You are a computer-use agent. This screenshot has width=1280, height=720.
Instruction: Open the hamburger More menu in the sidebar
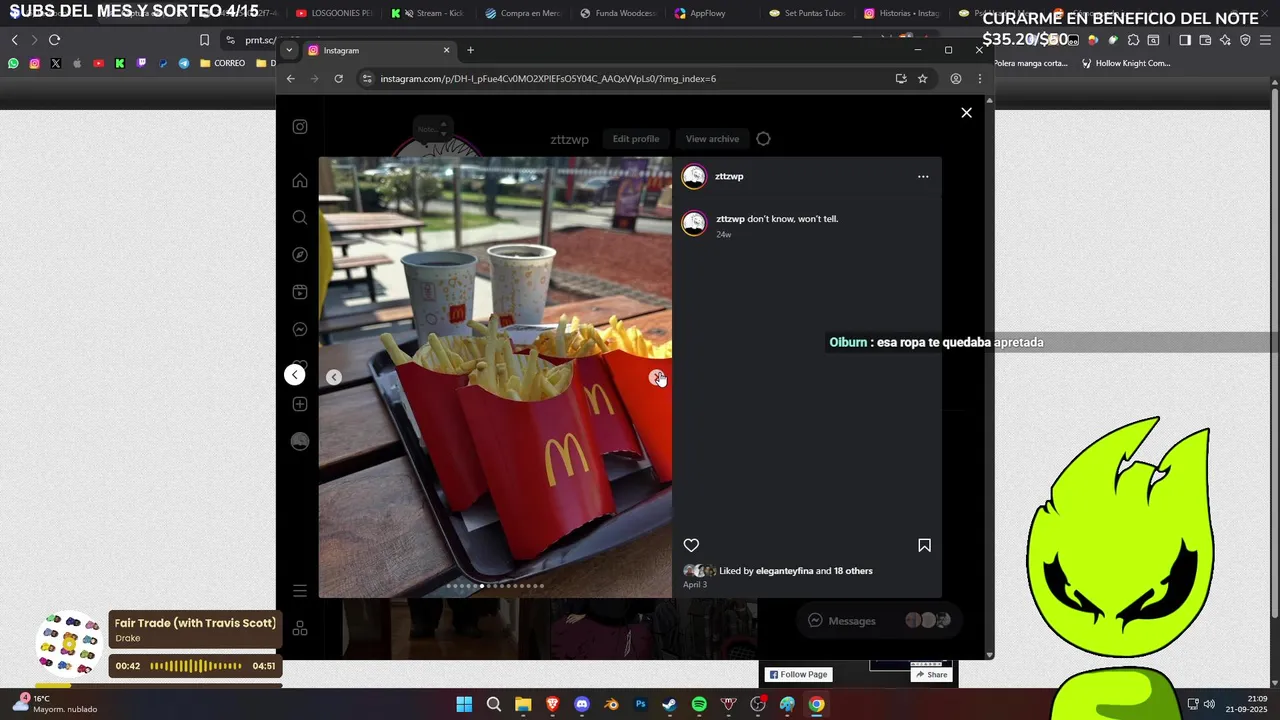[x=300, y=591]
